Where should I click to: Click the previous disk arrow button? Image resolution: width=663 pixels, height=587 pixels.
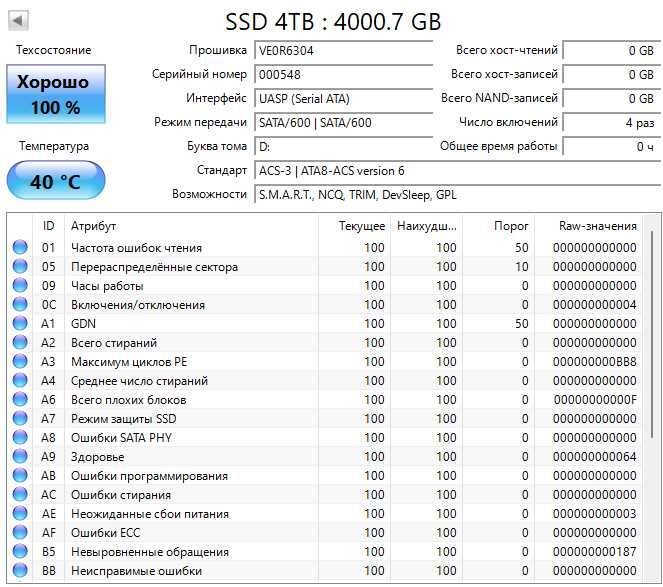pos(18,21)
